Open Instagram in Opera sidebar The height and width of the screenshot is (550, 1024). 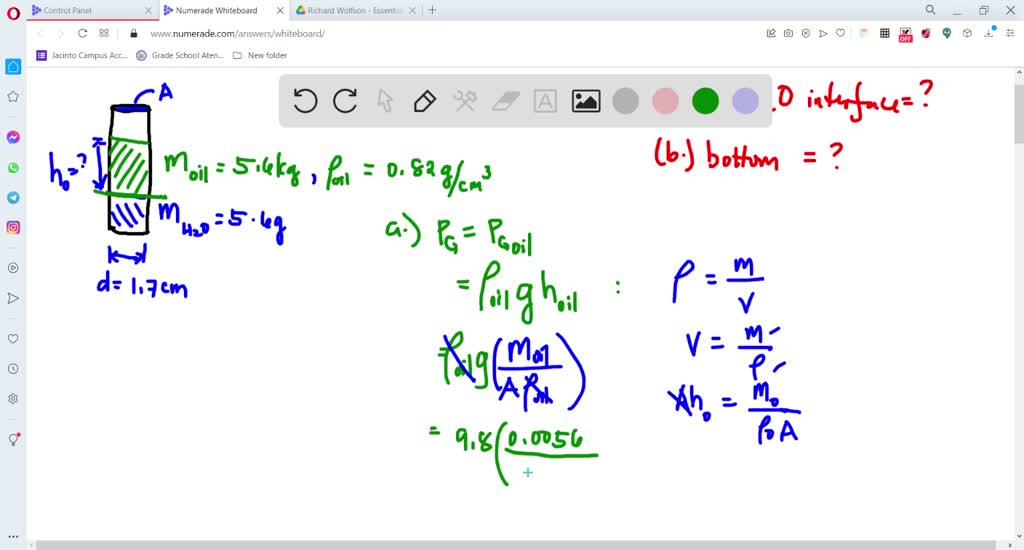(13, 227)
